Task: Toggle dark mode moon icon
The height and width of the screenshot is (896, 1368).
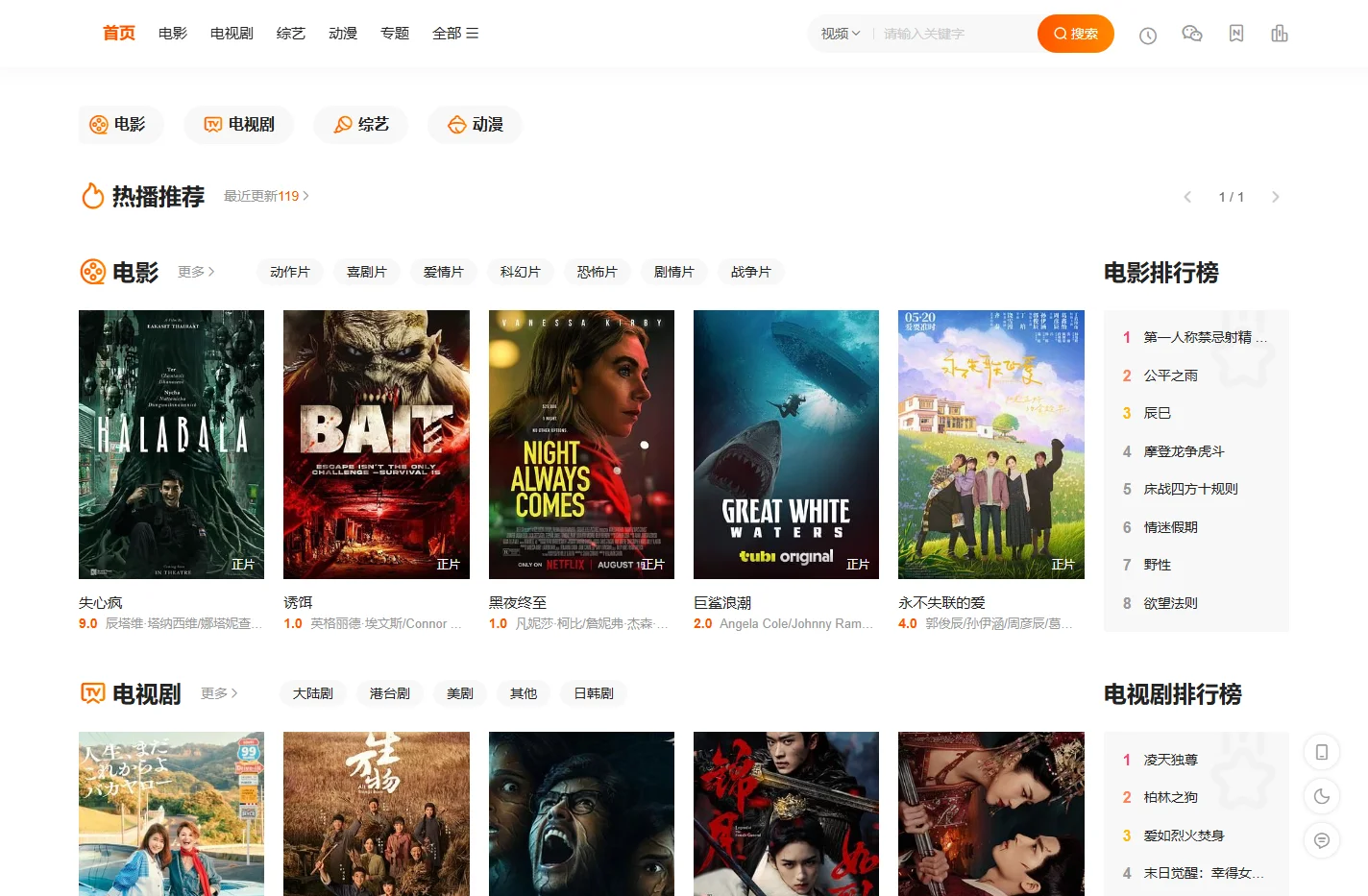Action: pyautogui.click(x=1322, y=796)
